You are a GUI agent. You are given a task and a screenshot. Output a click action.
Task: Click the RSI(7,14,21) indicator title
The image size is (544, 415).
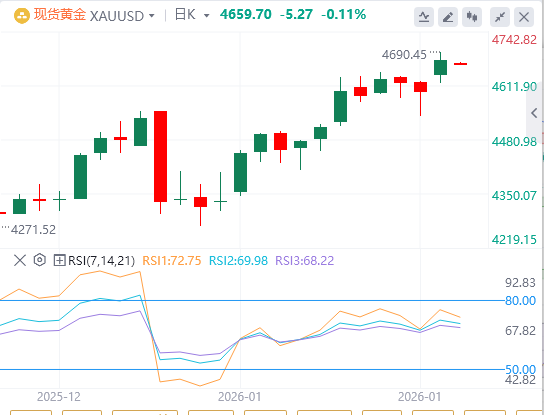coord(101,261)
